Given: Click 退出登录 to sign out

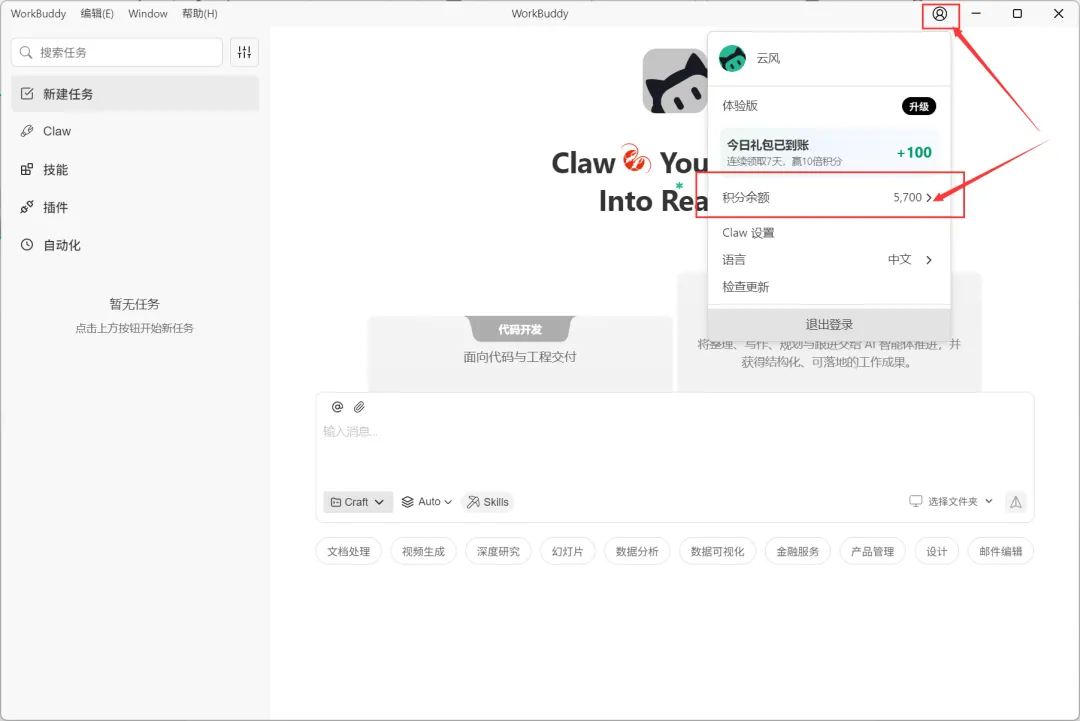Looking at the screenshot, I should (x=829, y=324).
